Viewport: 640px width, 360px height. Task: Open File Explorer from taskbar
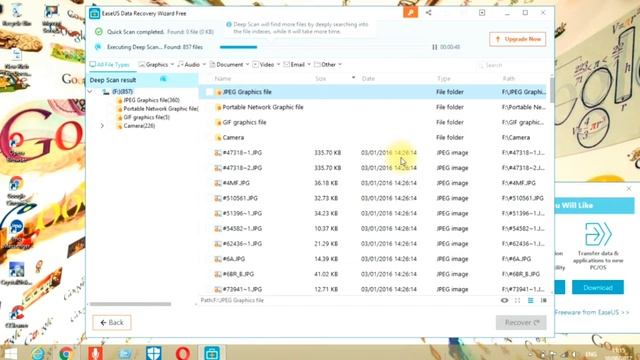click(125, 353)
